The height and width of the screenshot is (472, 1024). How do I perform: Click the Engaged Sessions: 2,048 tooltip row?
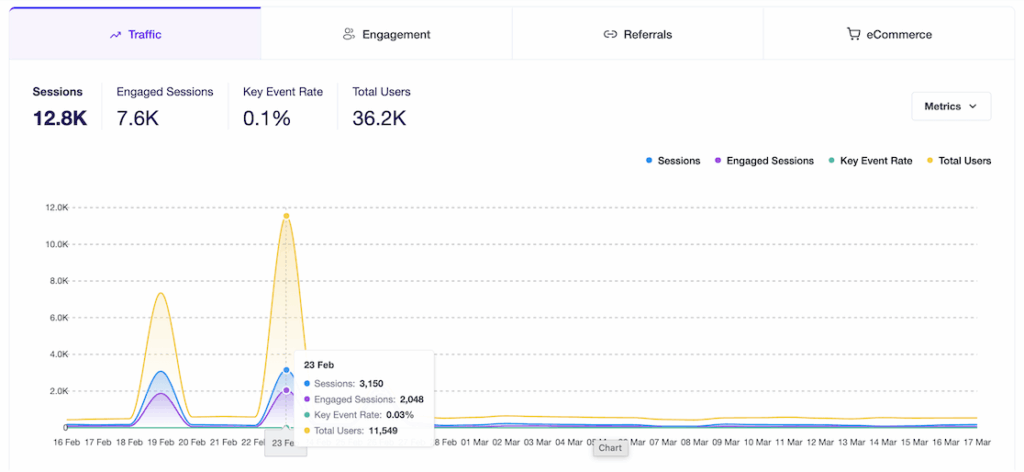click(364, 400)
